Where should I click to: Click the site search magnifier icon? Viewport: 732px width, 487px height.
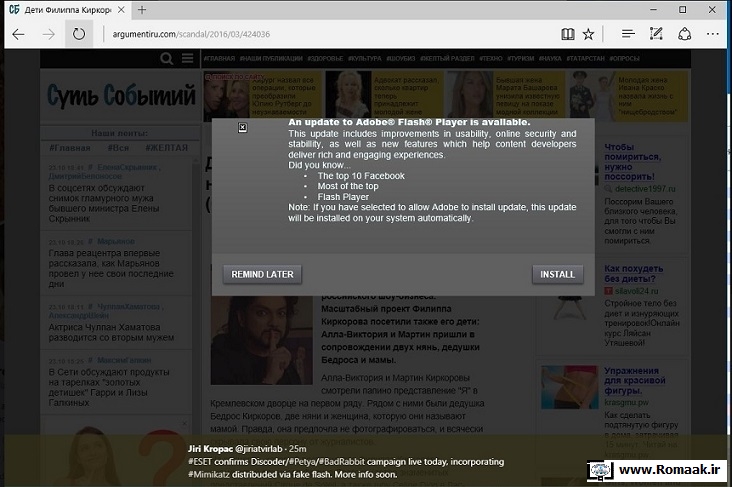coord(166,58)
